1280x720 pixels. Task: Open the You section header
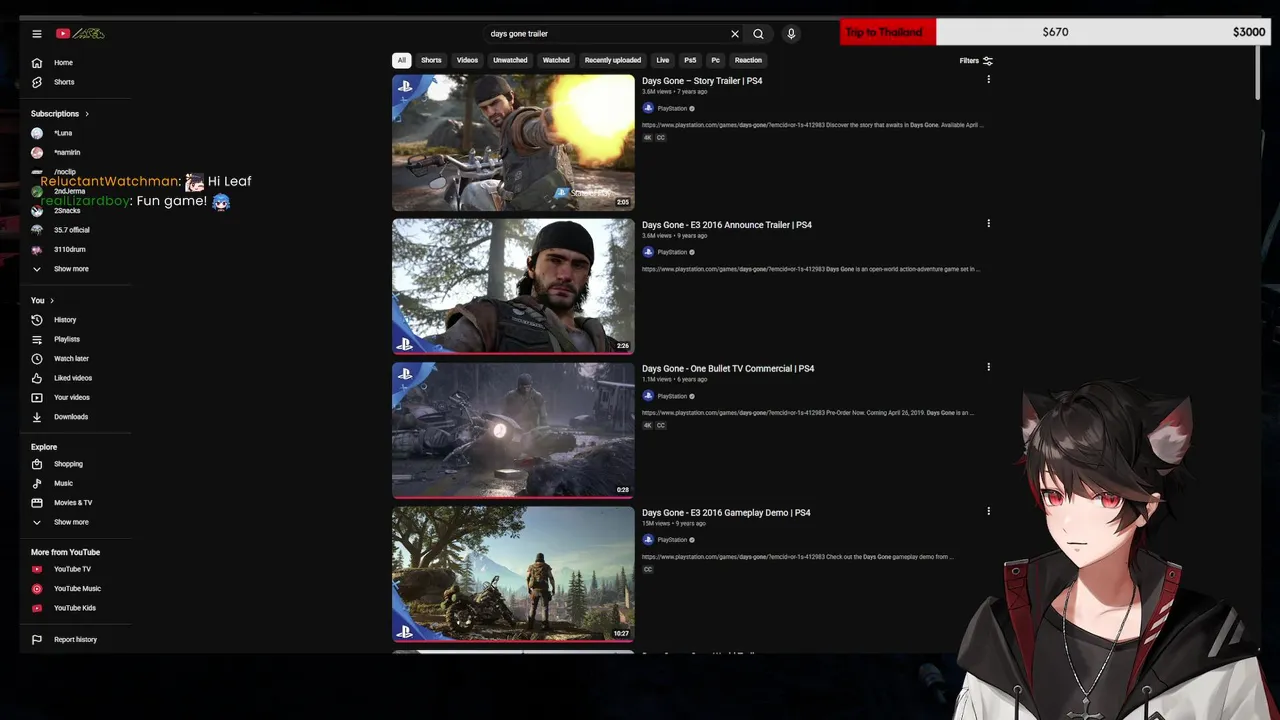pyautogui.click(x=42, y=301)
